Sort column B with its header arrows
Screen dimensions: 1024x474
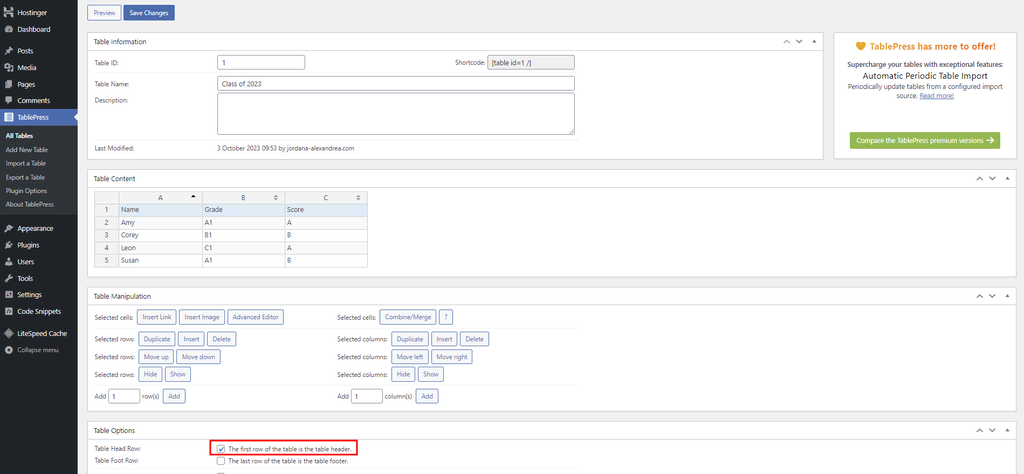[x=276, y=197]
